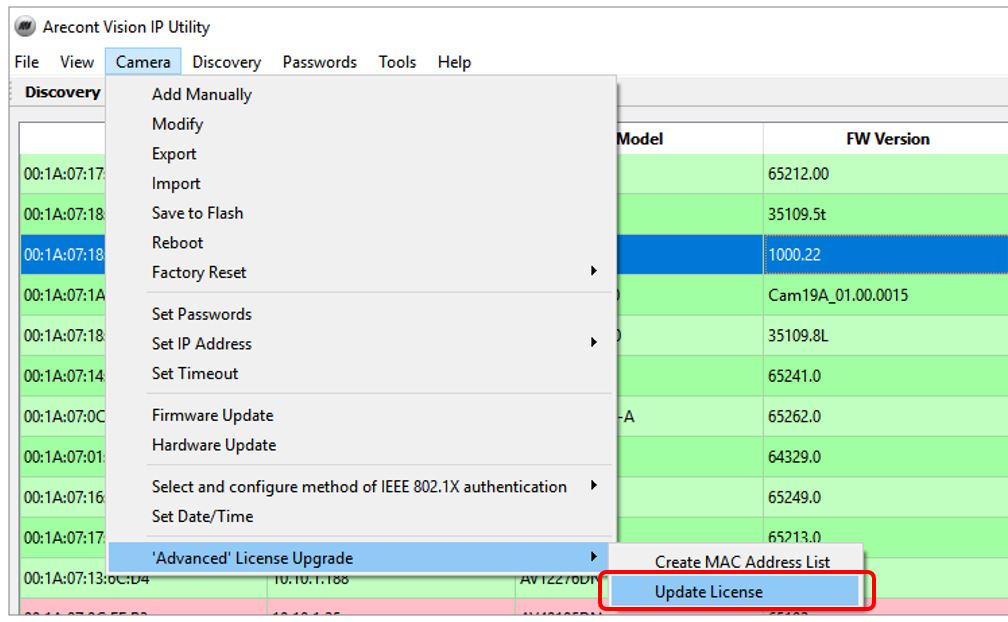This screenshot has height=622, width=1008.
Task: Select the camera row starting 00:1A:07:01
Action: tap(63, 457)
